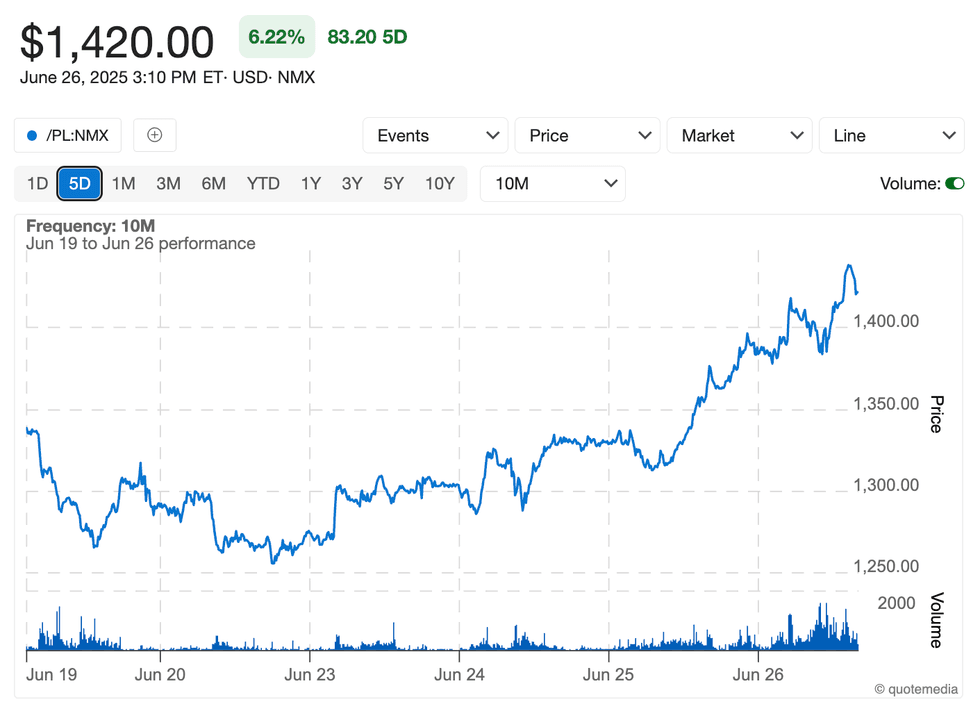Select the 5Y time range
Image resolution: width=980 pixels, height=724 pixels.
[393, 183]
